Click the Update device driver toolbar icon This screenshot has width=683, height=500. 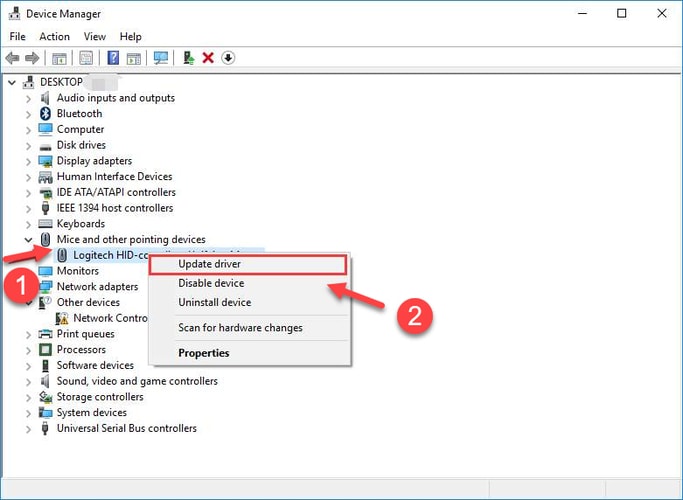point(188,58)
